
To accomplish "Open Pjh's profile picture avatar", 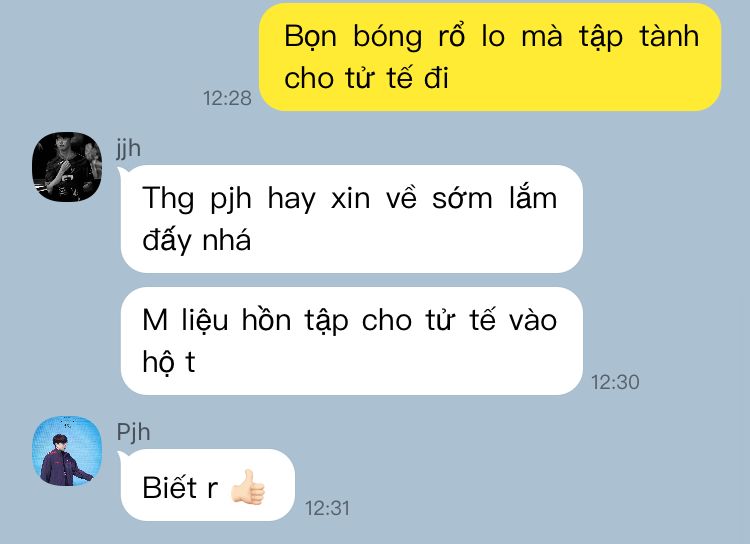I will 67,451.
